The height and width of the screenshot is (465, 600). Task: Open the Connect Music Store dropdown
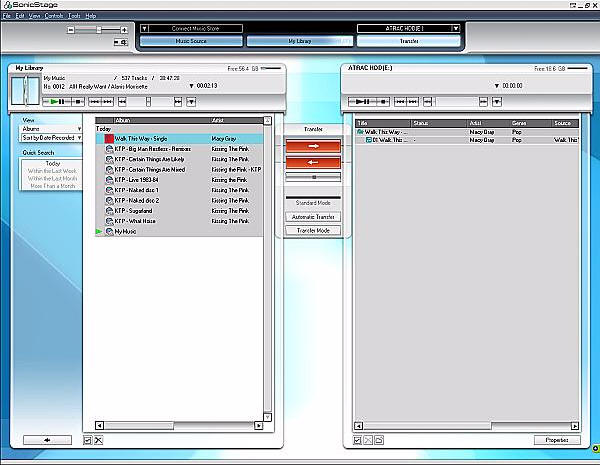click(194, 29)
